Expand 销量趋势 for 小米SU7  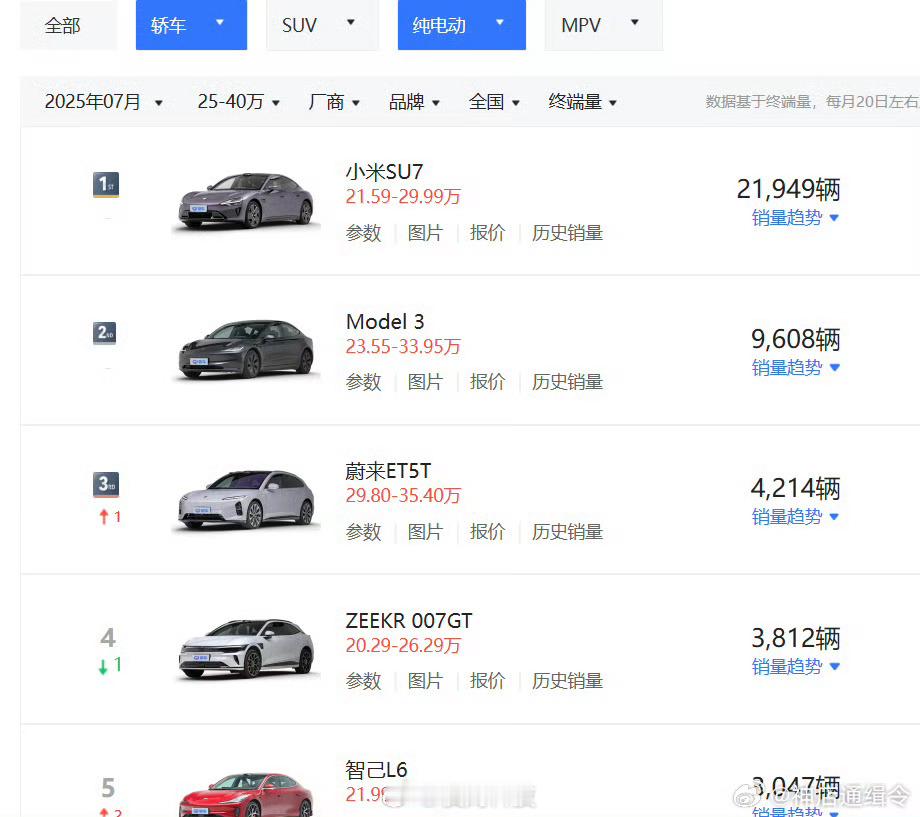pyautogui.click(x=795, y=218)
